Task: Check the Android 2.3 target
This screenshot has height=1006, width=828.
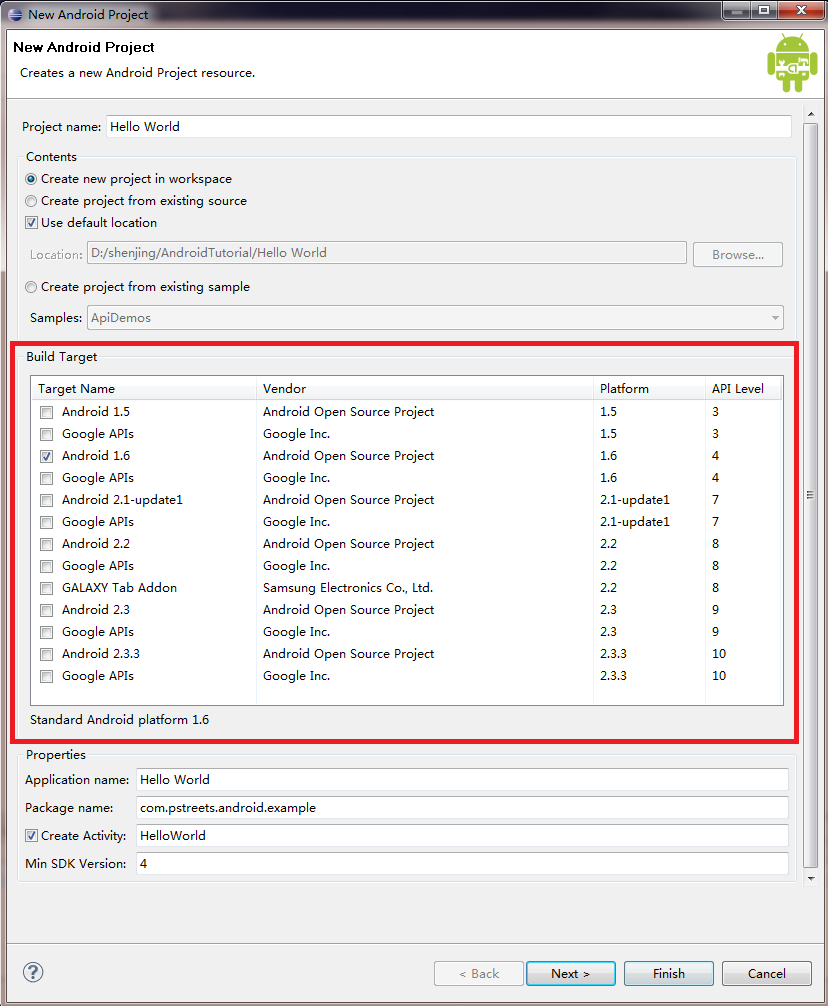Action: click(x=46, y=610)
